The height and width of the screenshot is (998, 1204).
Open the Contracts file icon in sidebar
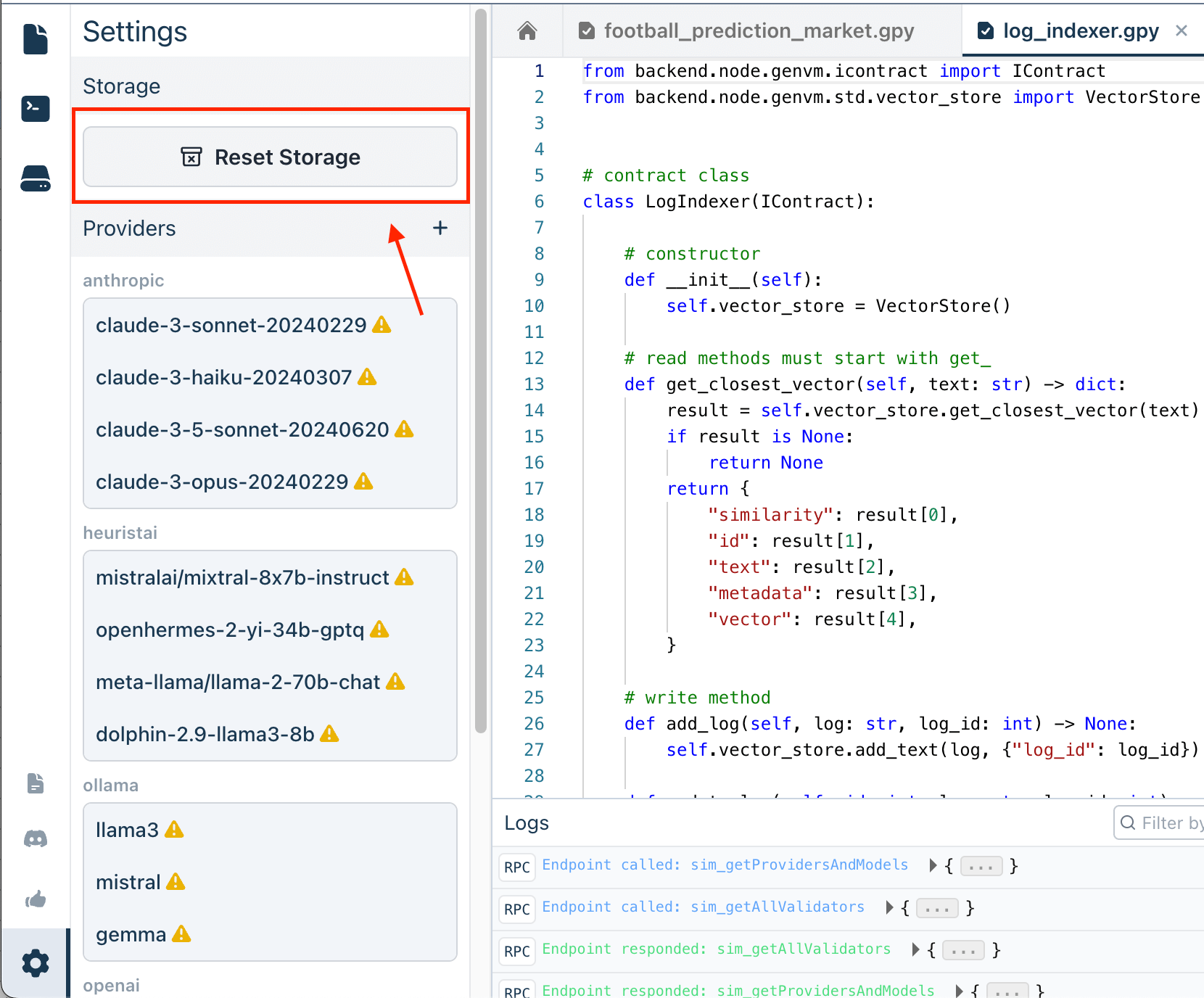coord(35,39)
